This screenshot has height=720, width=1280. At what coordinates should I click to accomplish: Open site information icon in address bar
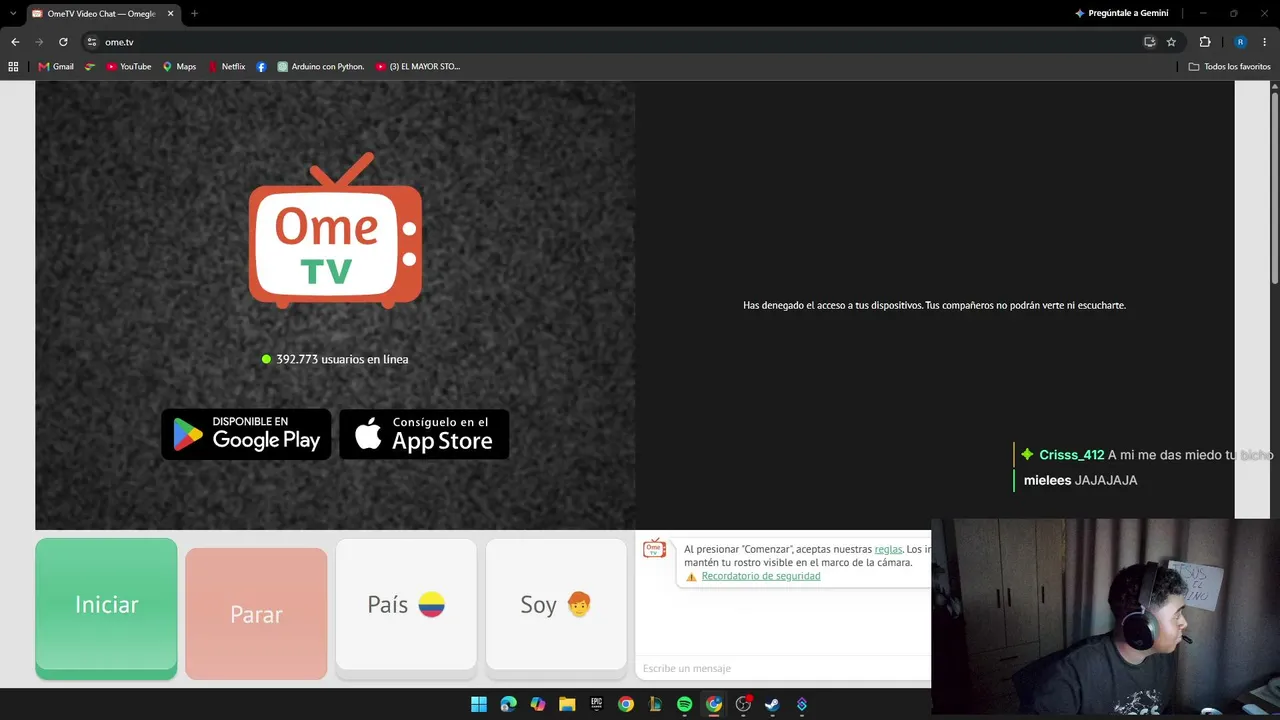91,42
